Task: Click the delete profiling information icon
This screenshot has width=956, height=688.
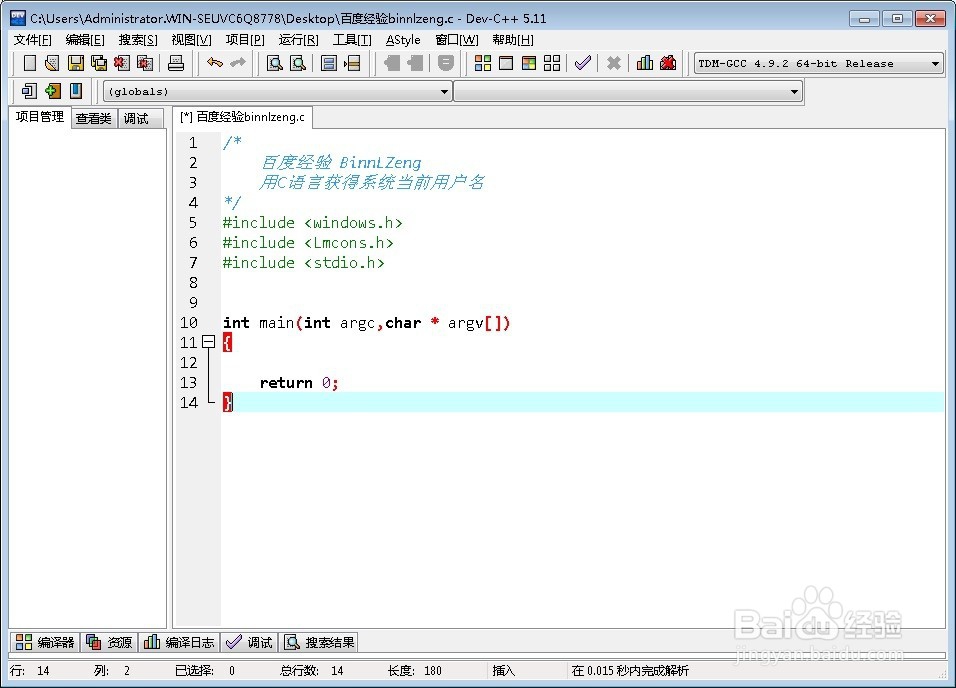Action: click(668, 63)
